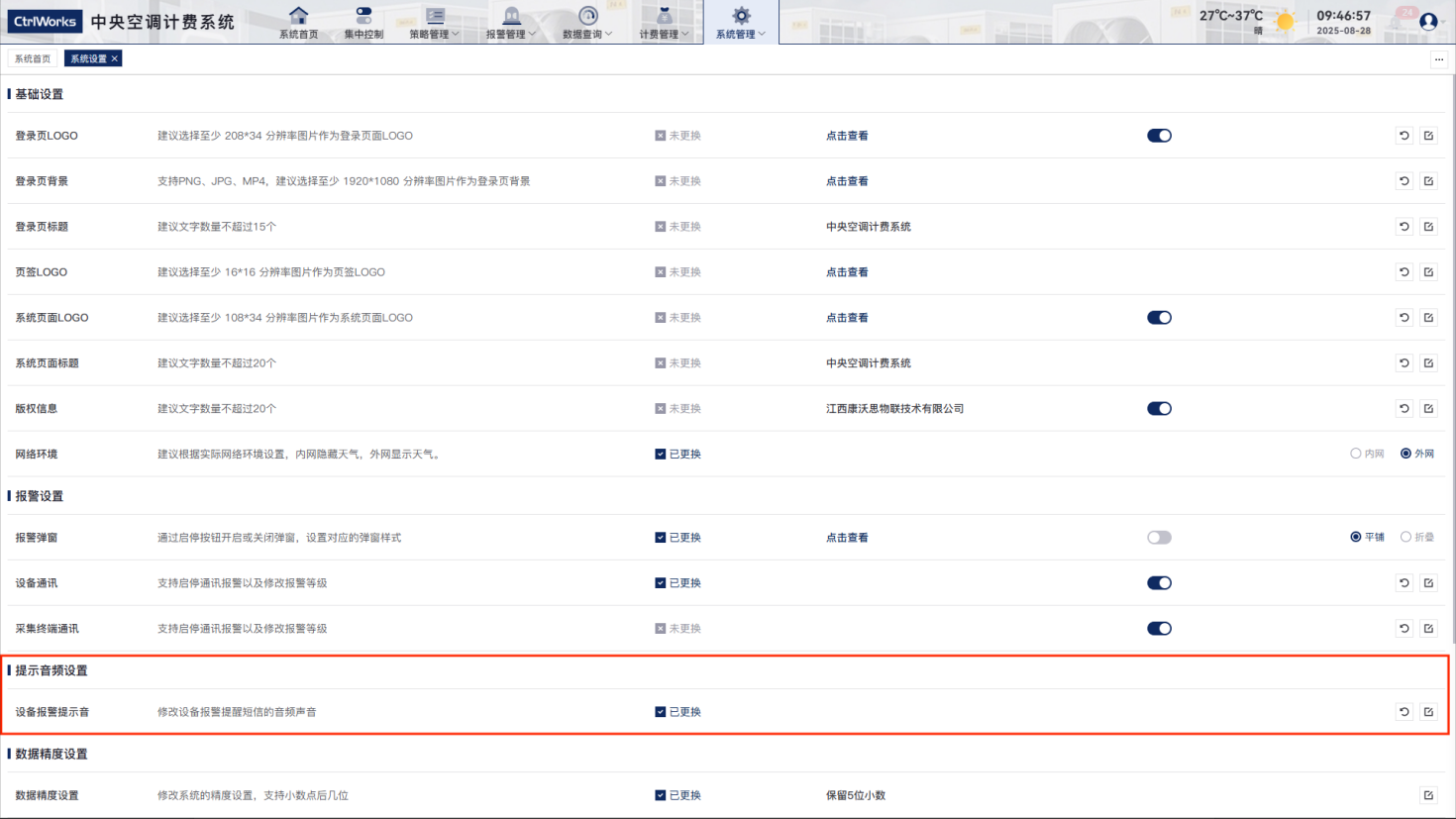
Task: Click reset icon for 登录页LOGO row
Action: (x=1404, y=136)
